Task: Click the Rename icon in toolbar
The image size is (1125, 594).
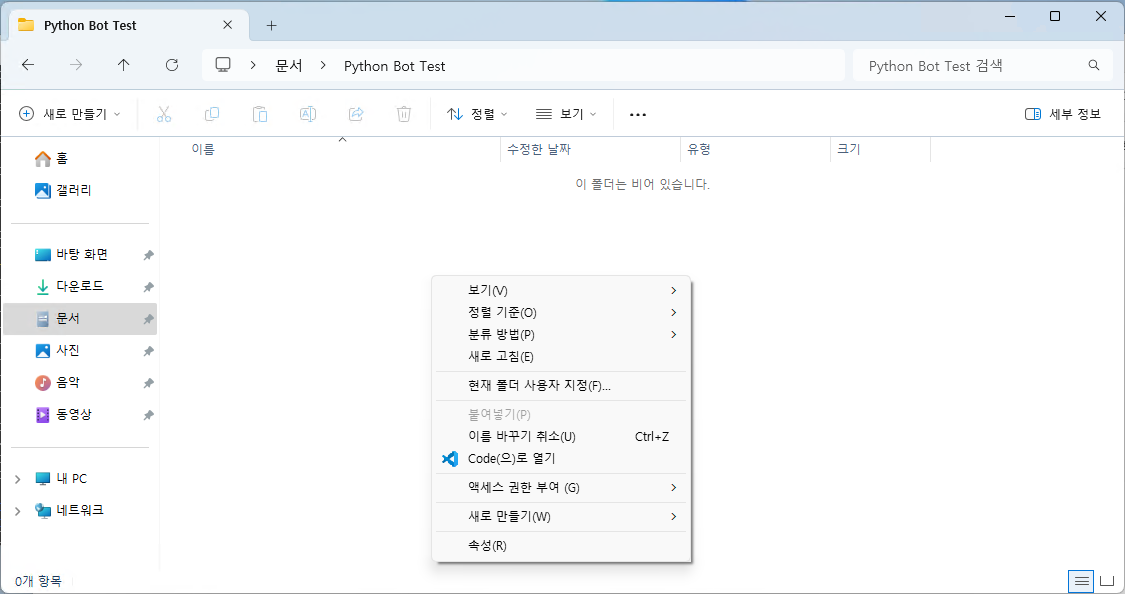Action: click(x=308, y=114)
